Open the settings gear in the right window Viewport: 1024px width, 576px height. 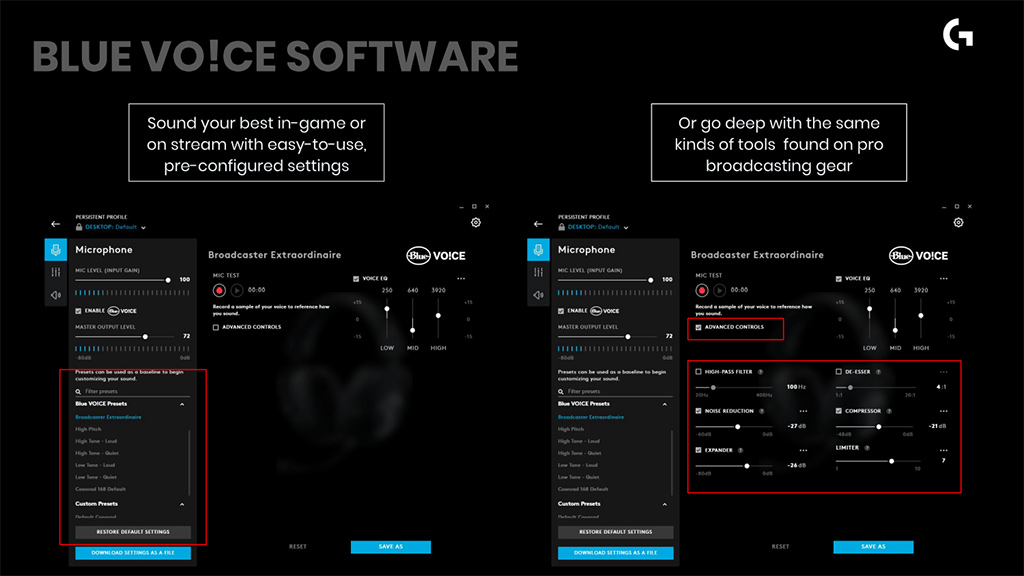tap(959, 223)
